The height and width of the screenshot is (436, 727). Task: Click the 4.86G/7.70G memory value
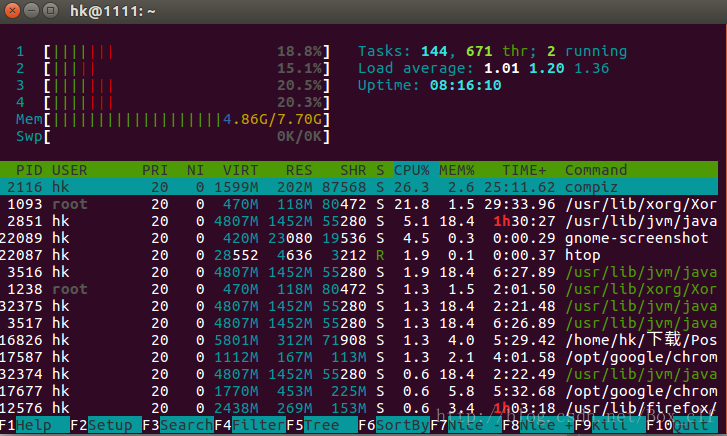click(272, 120)
